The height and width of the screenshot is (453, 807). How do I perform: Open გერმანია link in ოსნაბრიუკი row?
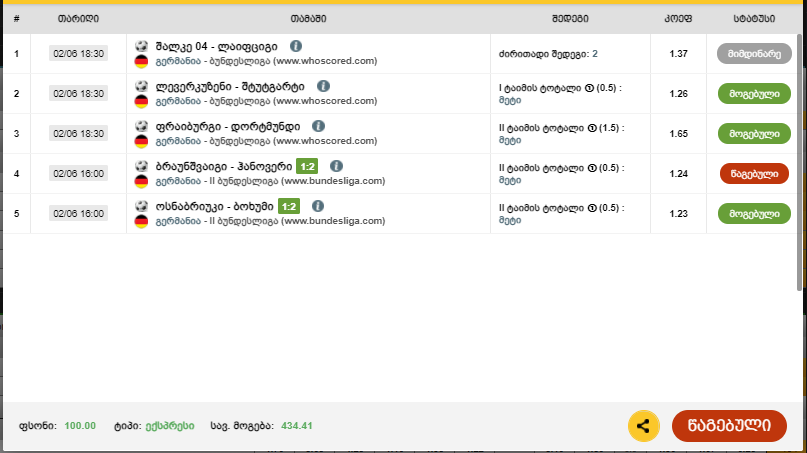178,221
